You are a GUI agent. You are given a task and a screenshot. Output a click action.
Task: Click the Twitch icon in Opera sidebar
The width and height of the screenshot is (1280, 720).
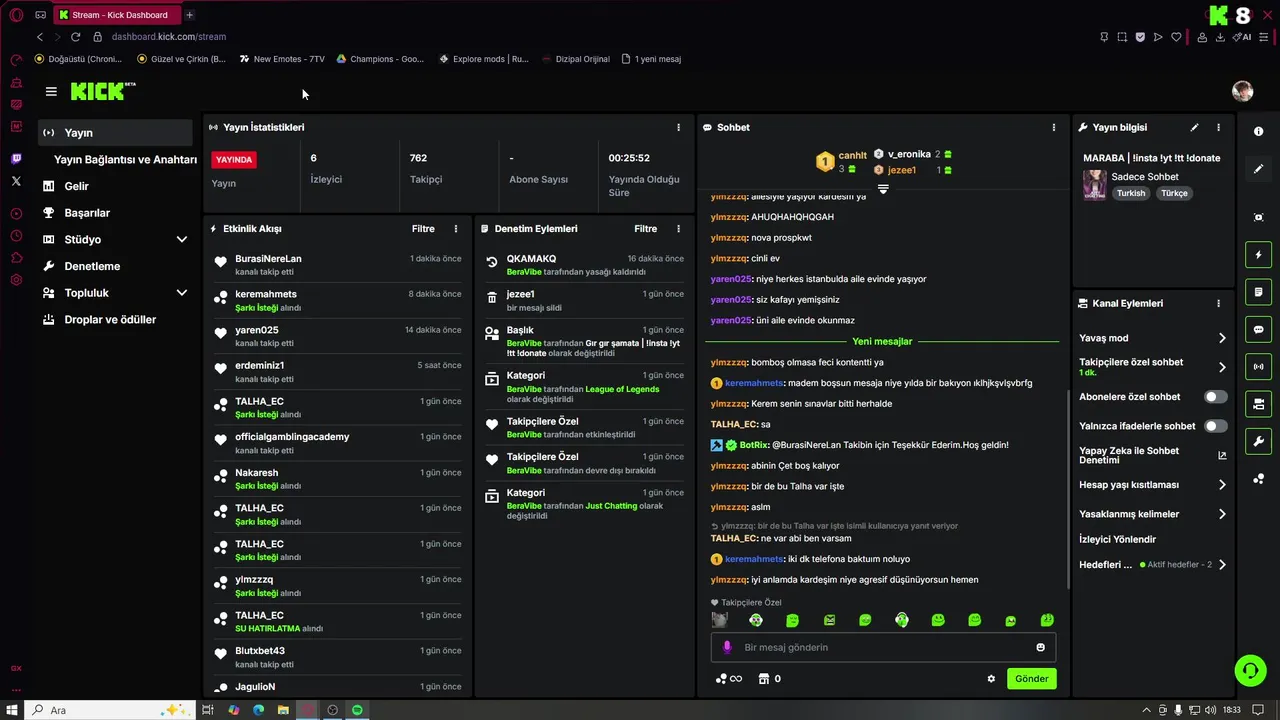(x=16, y=159)
